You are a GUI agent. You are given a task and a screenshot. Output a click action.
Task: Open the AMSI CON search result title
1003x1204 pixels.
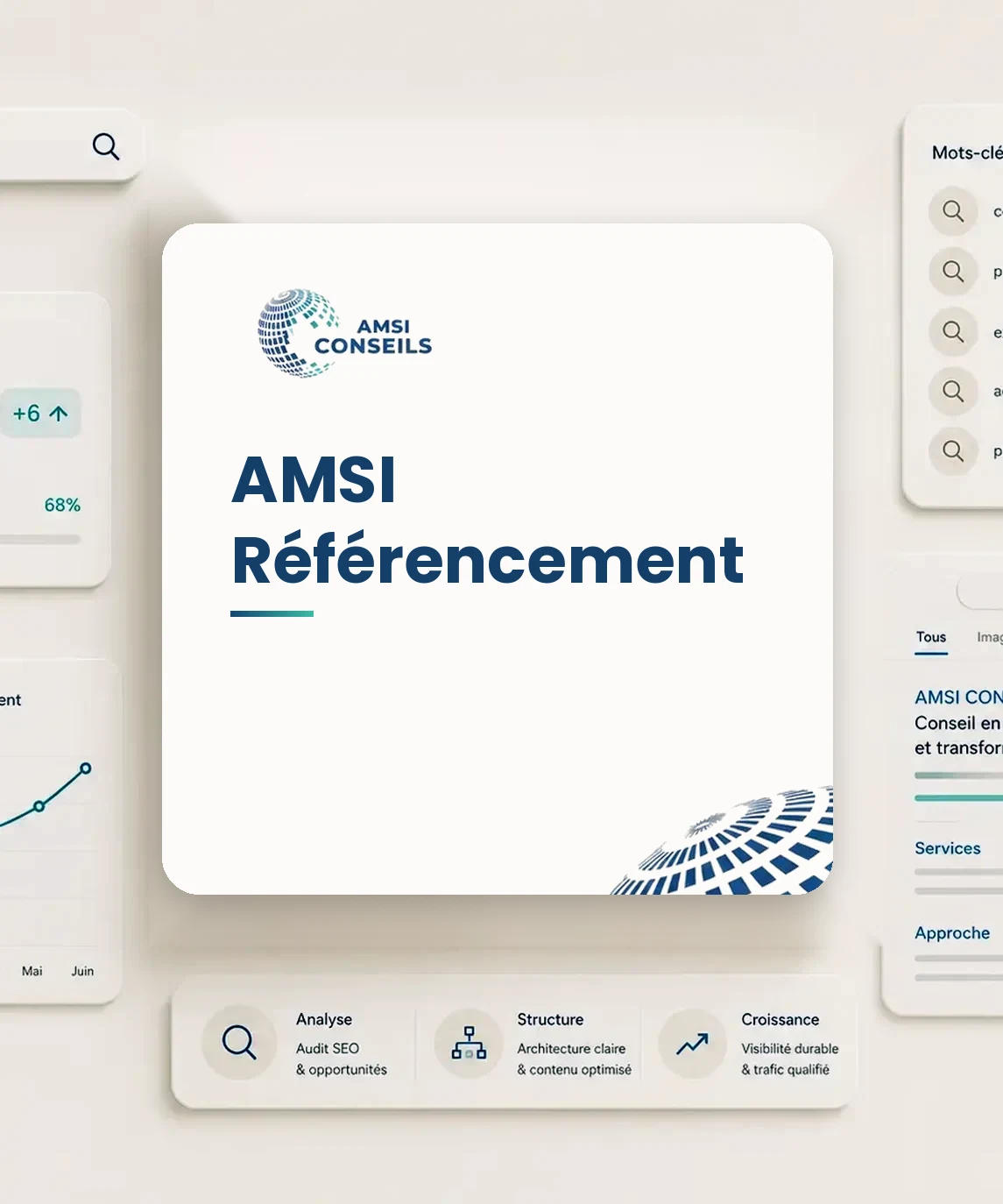(958, 698)
